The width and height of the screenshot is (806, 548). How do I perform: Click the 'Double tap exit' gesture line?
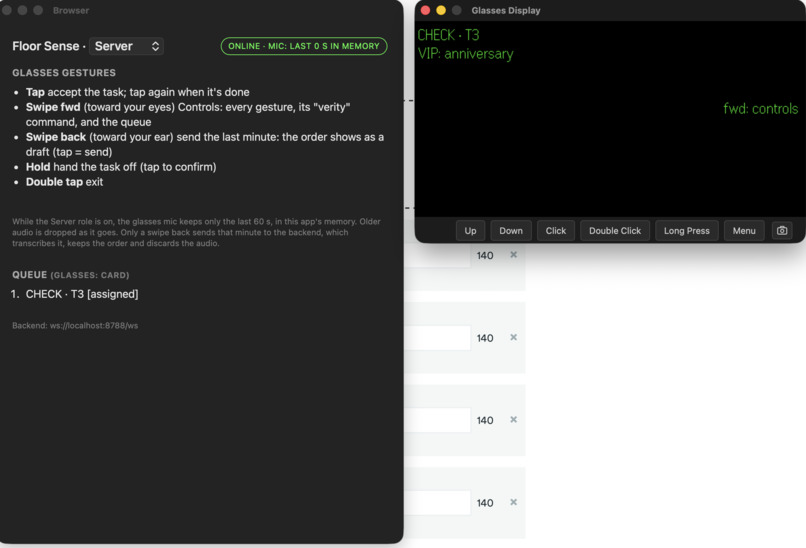(64, 182)
